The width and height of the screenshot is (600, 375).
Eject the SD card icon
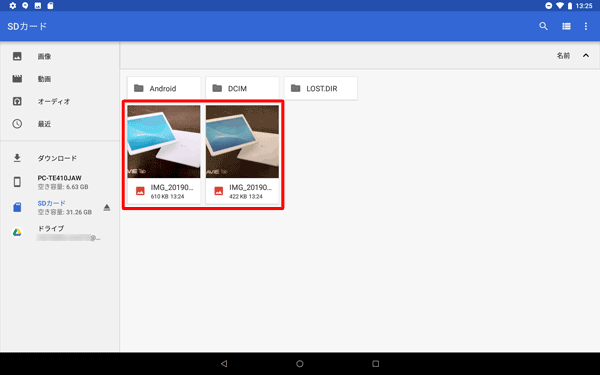[107, 207]
